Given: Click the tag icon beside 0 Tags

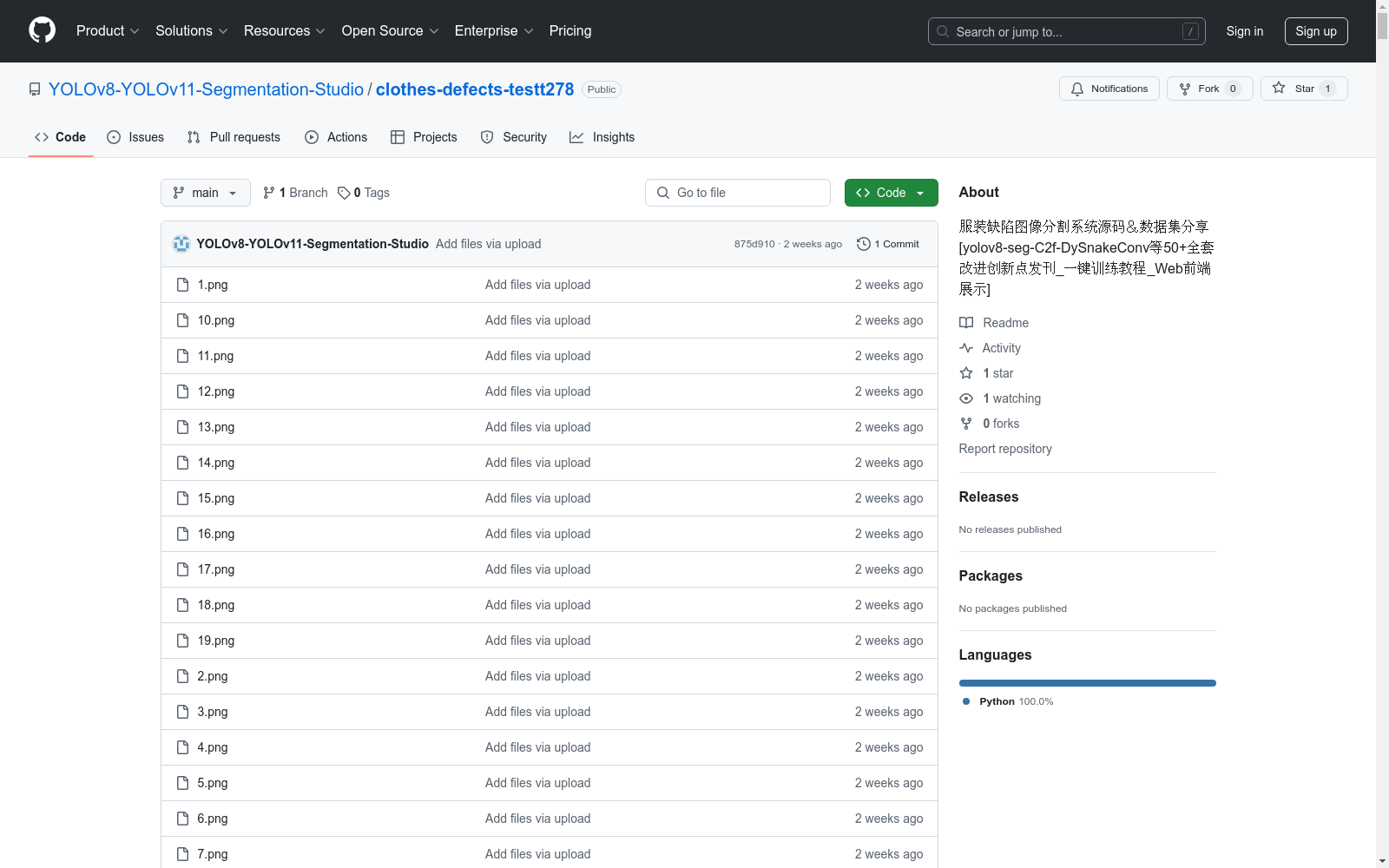Looking at the screenshot, I should 344,193.
